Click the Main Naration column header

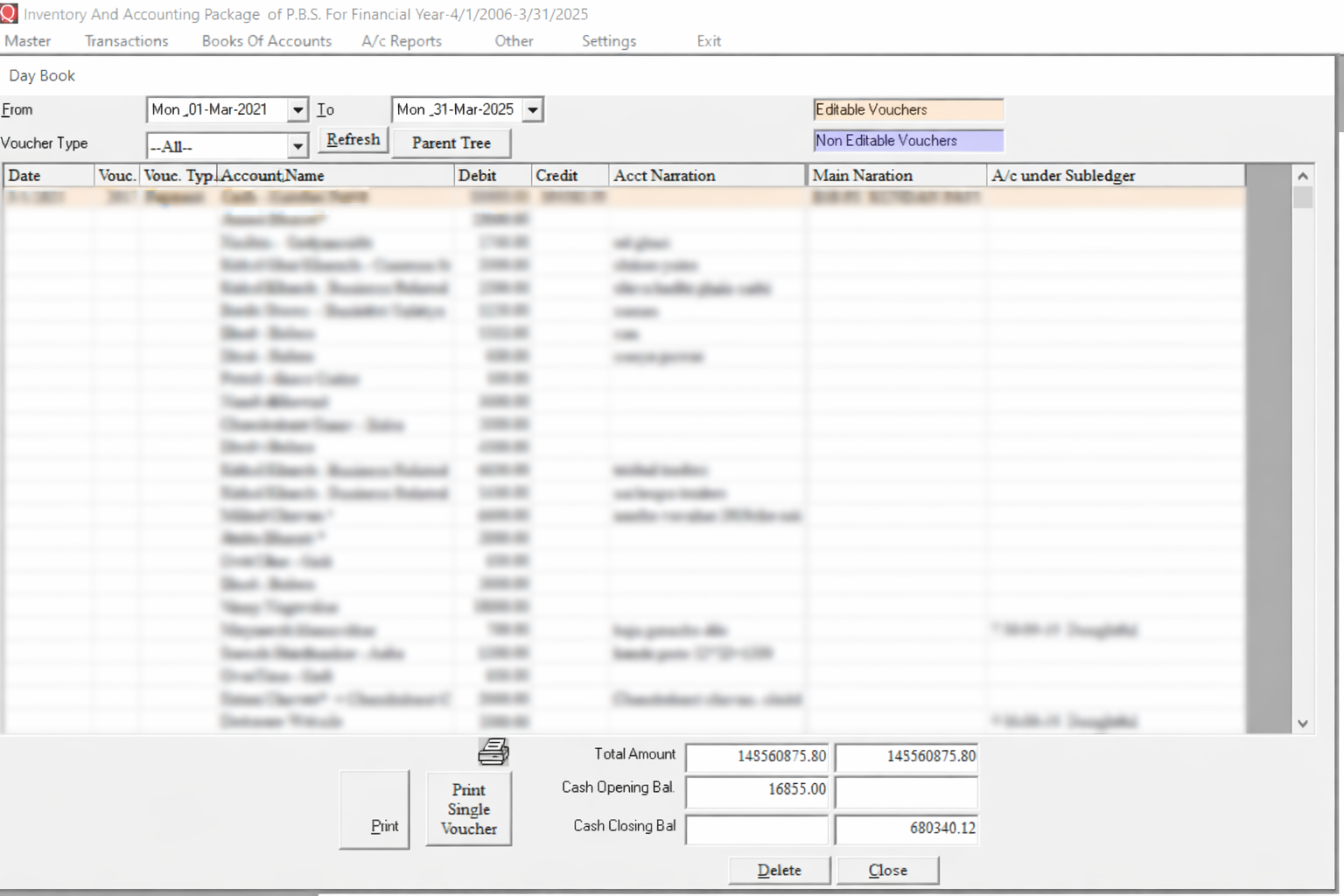click(x=897, y=175)
